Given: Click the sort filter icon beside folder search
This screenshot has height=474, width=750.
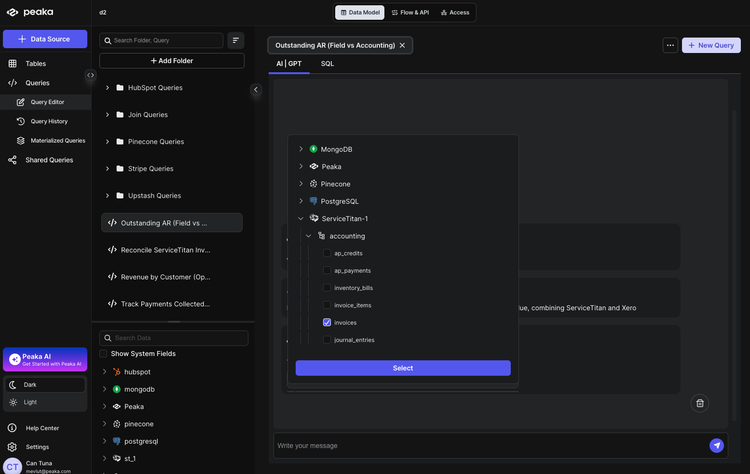Looking at the screenshot, I should (x=236, y=40).
